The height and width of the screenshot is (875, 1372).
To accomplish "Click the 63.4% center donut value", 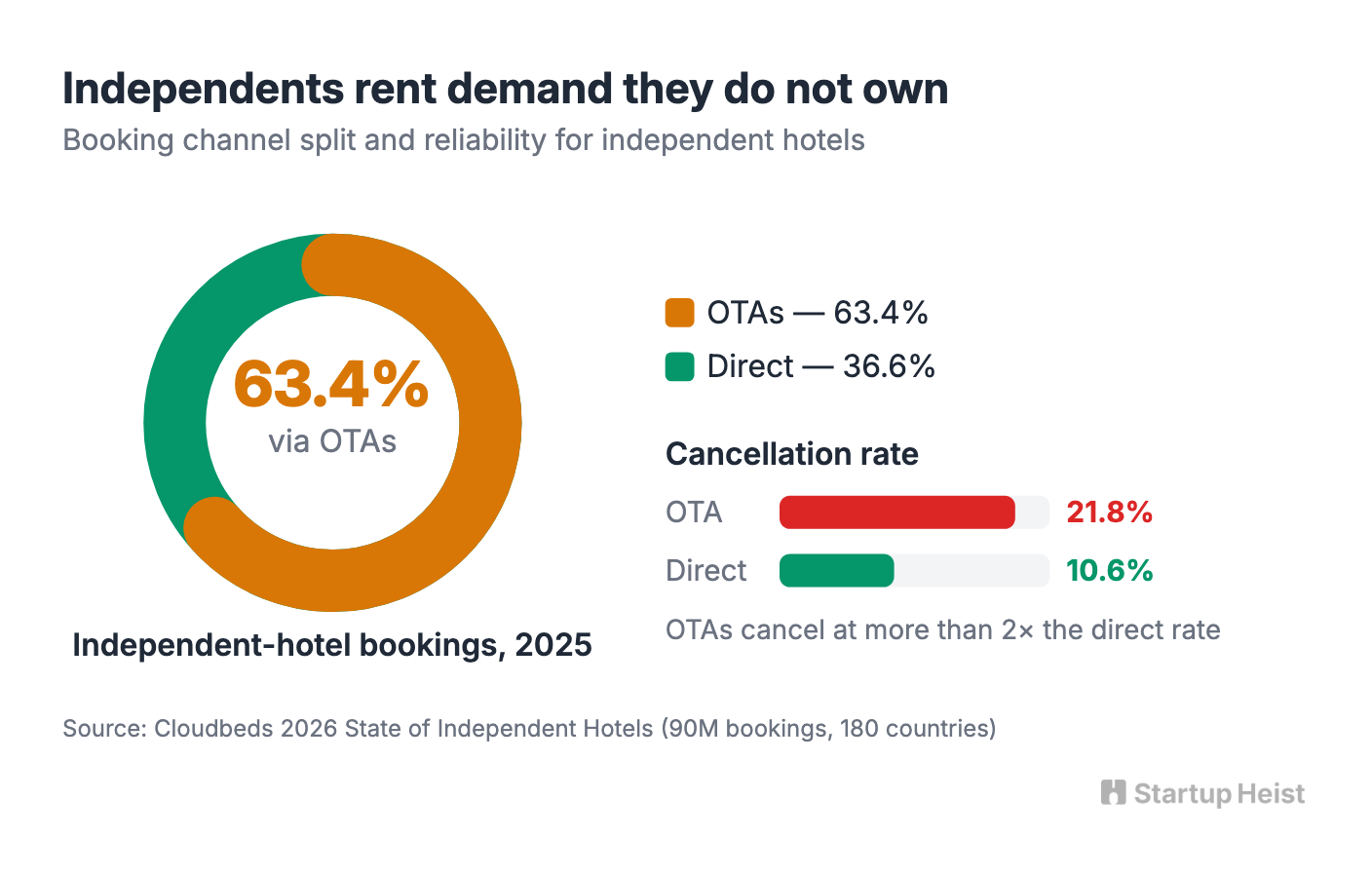I will tap(331, 384).
